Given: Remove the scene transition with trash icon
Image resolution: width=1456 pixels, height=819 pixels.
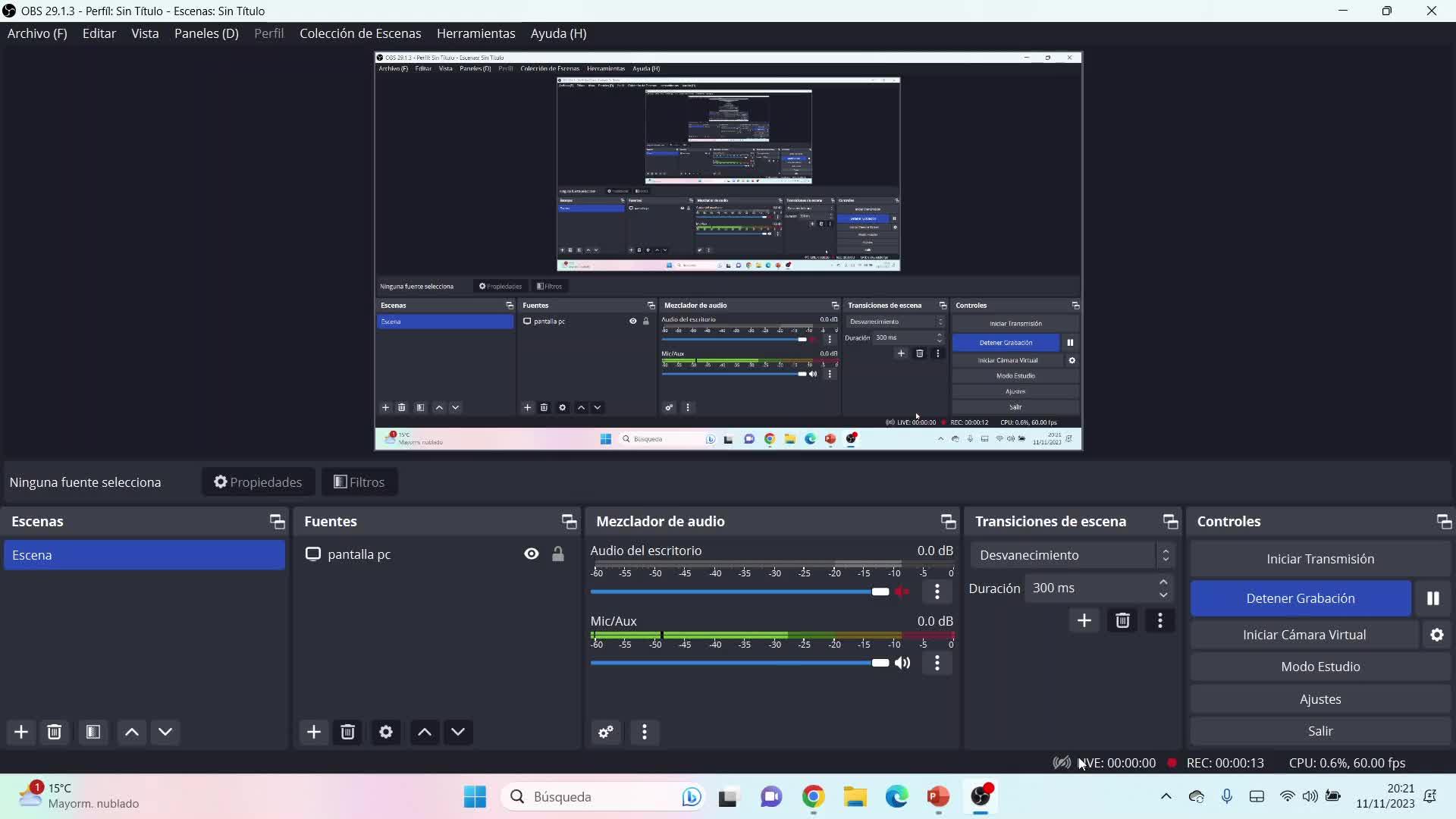Looking at the screenshot, I should 1122,621.
